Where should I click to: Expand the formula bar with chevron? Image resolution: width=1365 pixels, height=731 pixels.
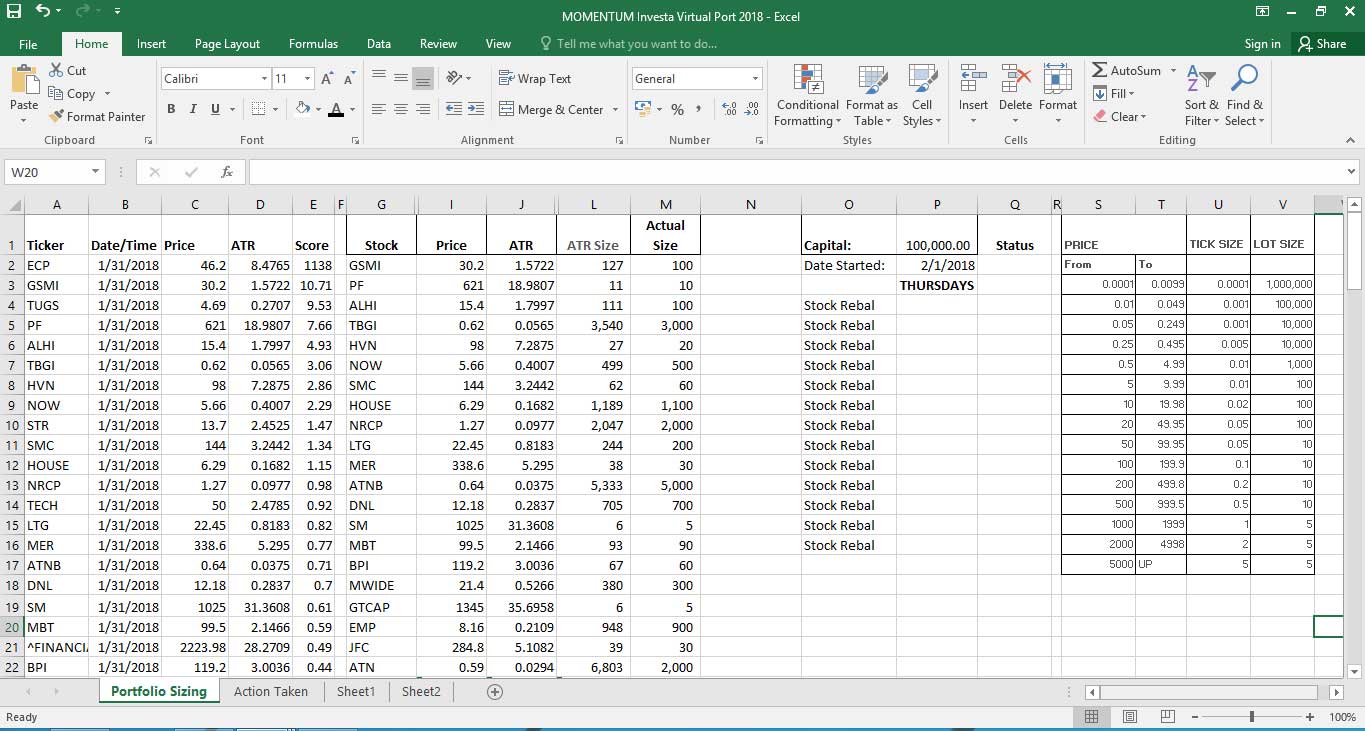(1351, 172)
